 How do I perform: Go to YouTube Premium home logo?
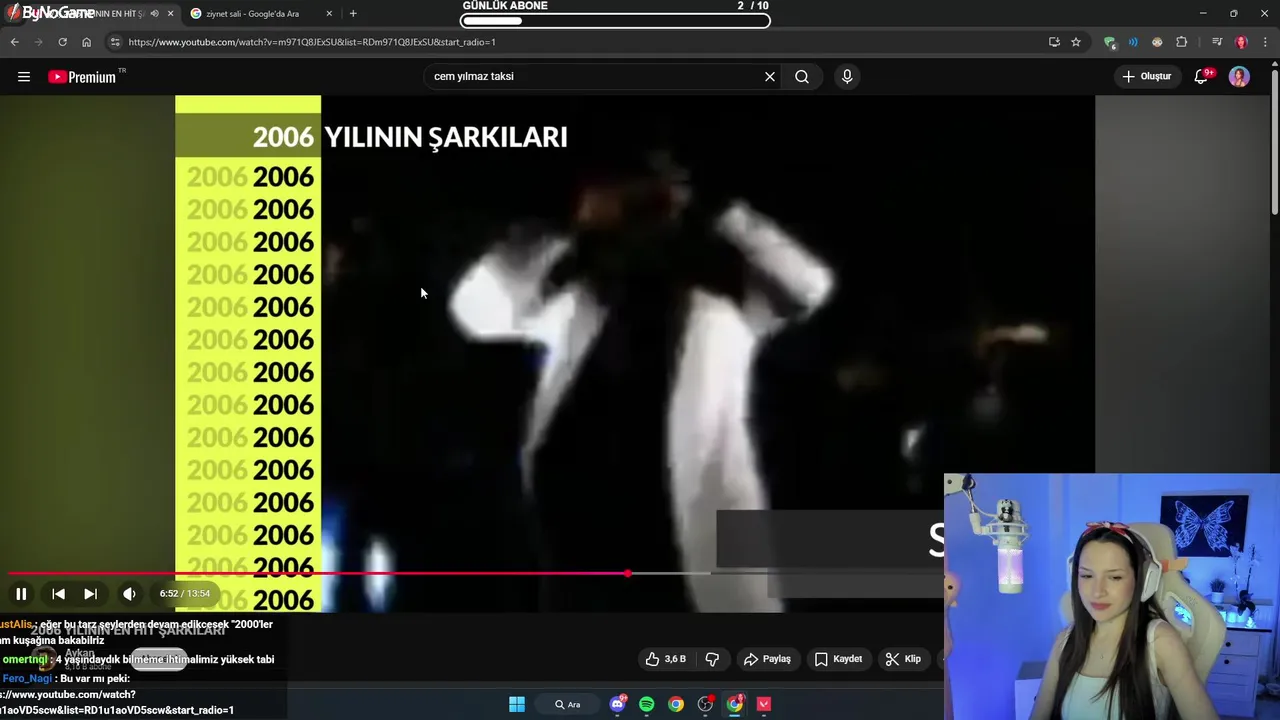(x=84, y=77)
